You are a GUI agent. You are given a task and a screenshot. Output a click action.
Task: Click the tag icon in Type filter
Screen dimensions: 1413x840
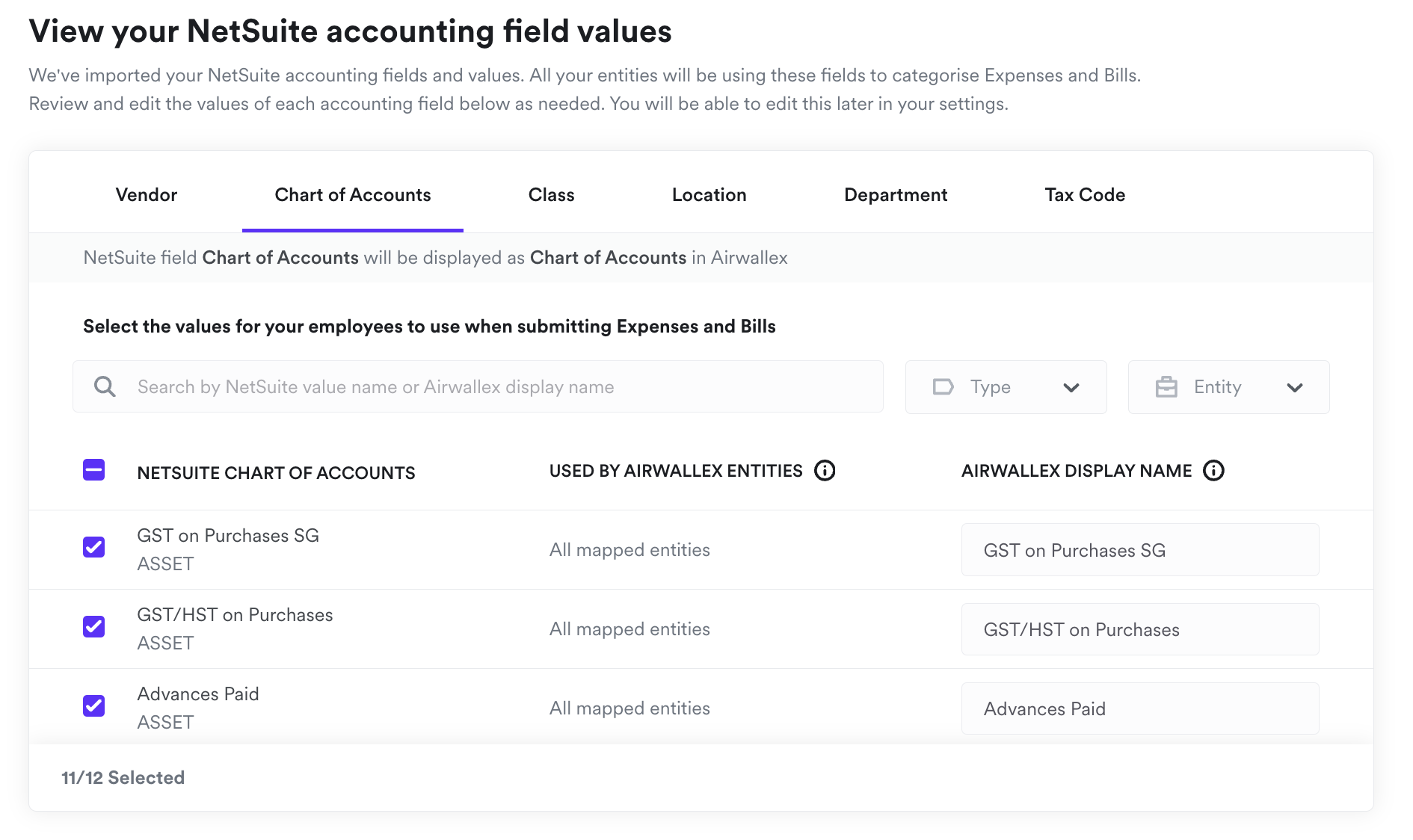(943, 387)
